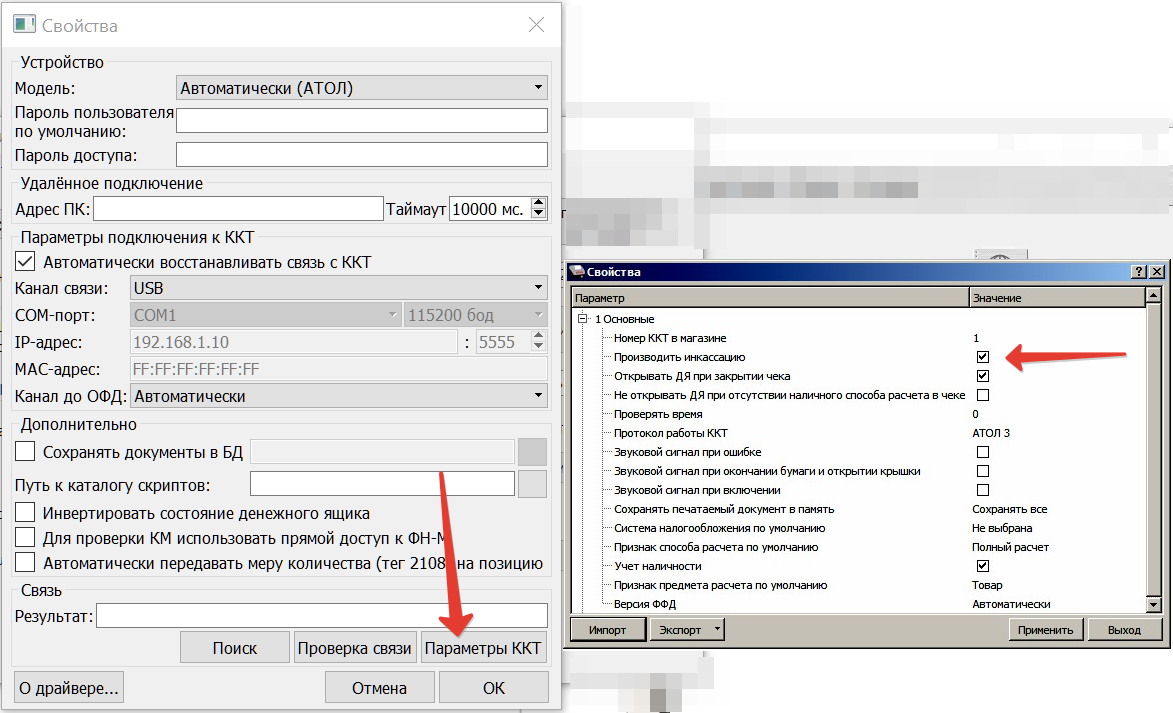Click the Значение column header

tap(1057, 298)
